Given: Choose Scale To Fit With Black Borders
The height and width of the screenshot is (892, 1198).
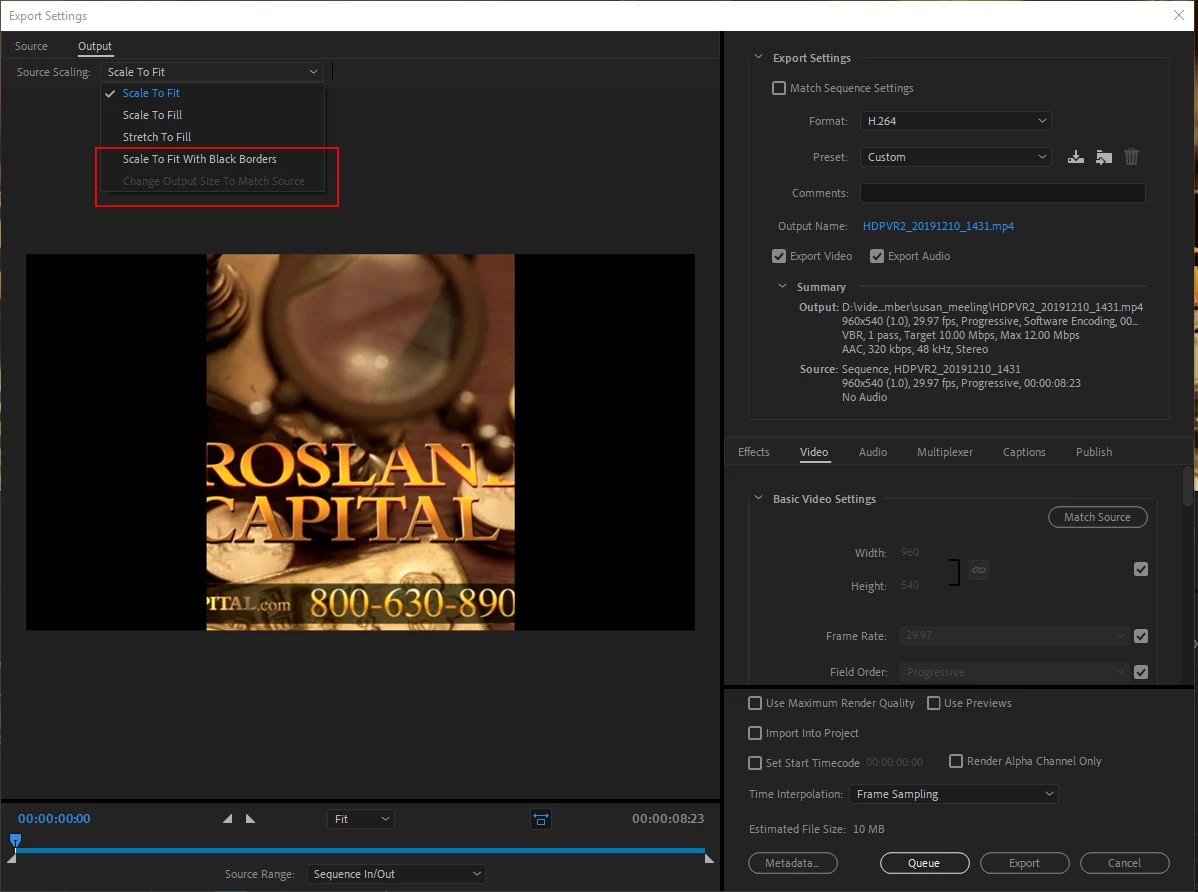Looking at the screenshot, I should [x=212, y=159].
